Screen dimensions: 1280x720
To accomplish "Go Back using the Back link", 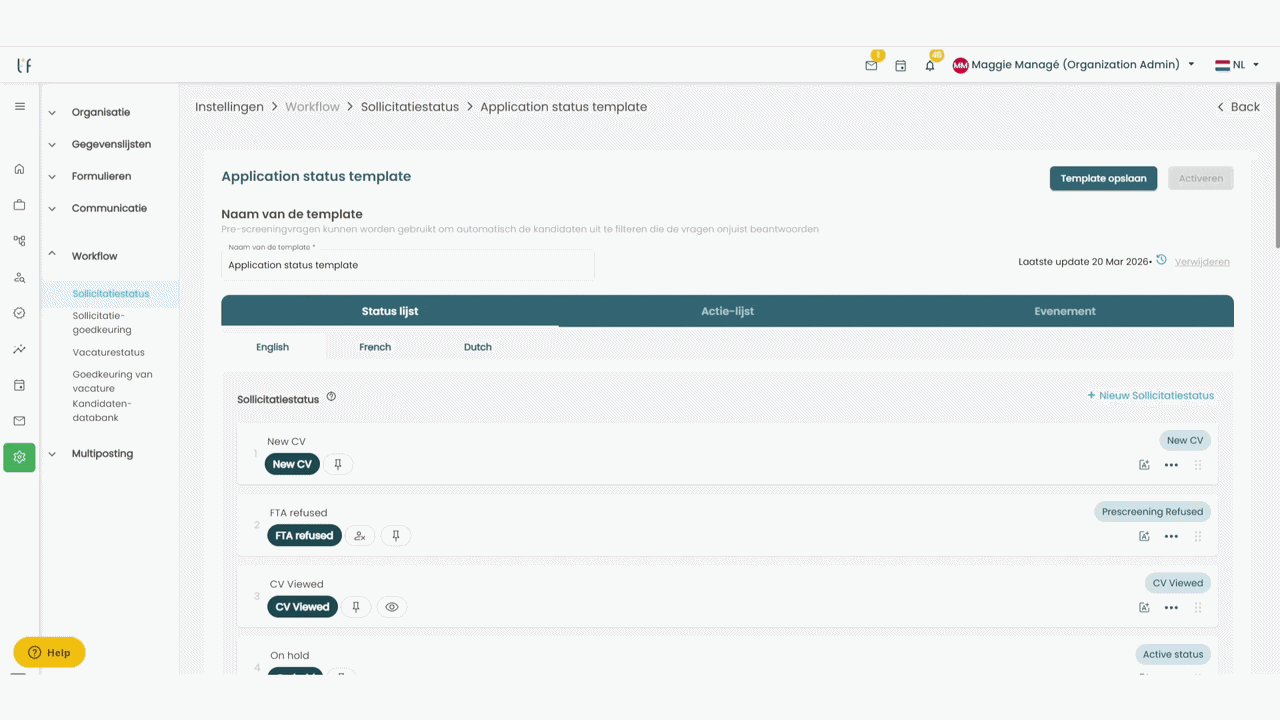I will pyautogui.click(x=1238, y=107).
